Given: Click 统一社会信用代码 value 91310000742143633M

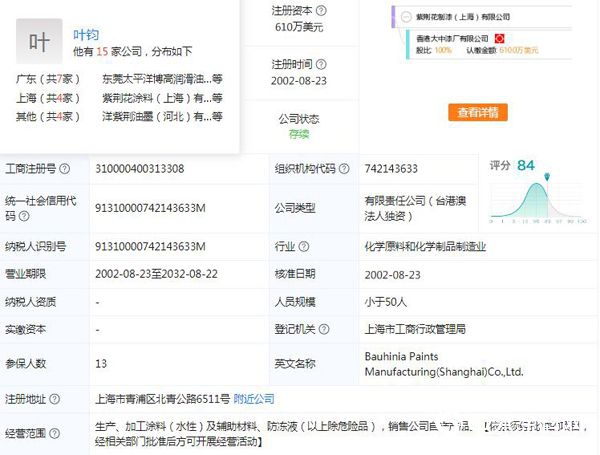Looking at the screenshot, I should (150, 208).
